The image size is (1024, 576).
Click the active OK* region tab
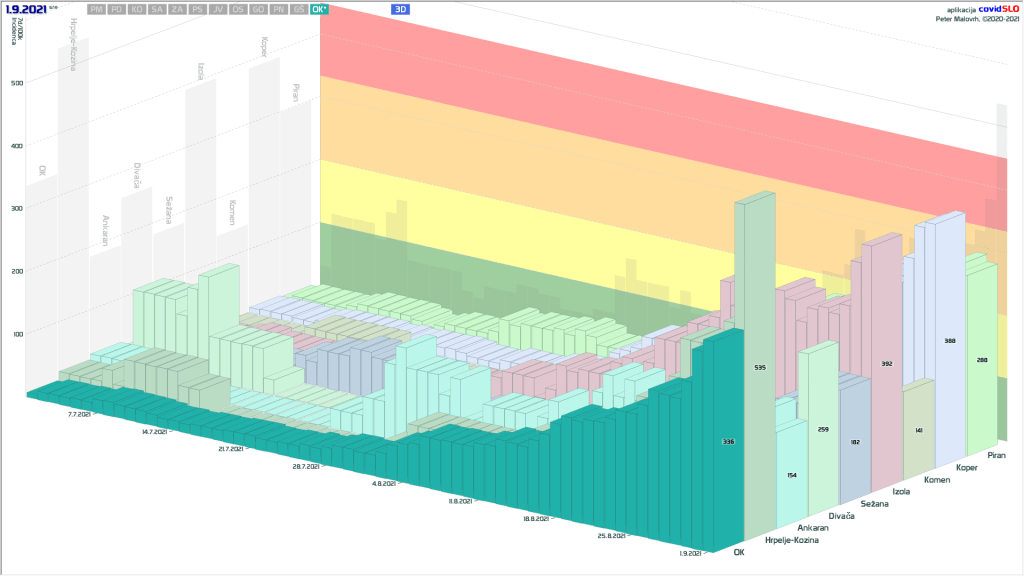tap(319, 9)
